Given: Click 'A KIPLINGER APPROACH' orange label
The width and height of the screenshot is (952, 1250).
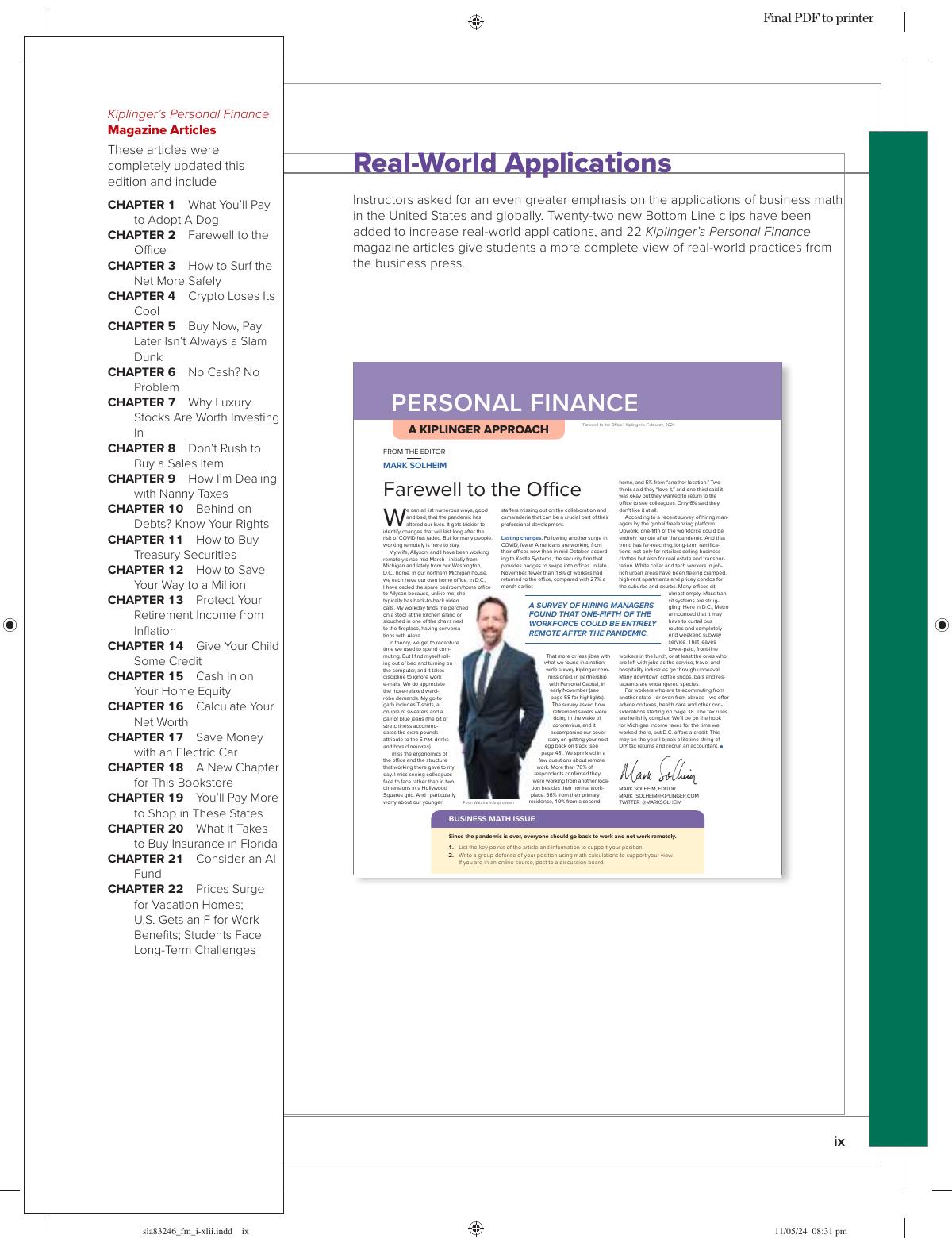Looking at the screenshot, I should pos(478,429).
